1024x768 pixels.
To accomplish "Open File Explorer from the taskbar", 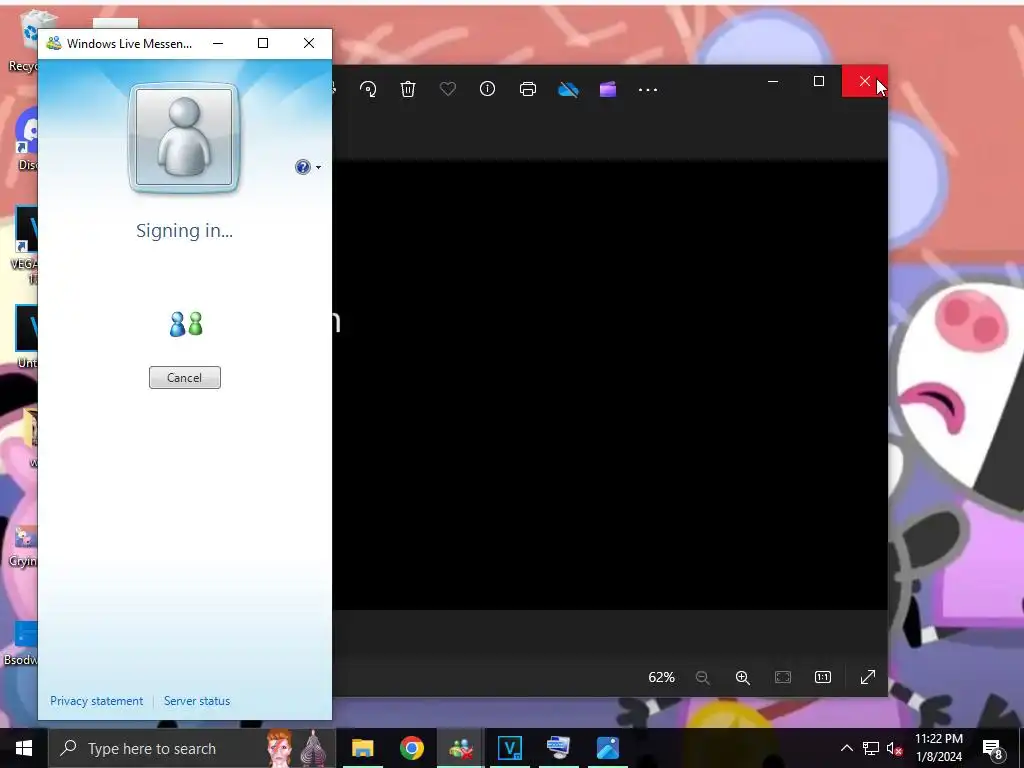I will pyautogui.click(x=362, y=748).
